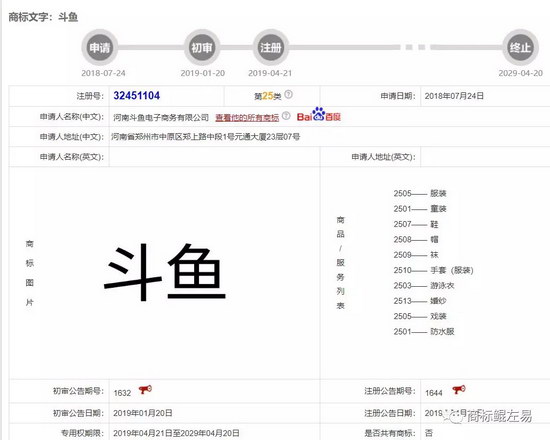Select goods item 2505 服装
Screen dimensions: 550x440
(x=420, y=193)
